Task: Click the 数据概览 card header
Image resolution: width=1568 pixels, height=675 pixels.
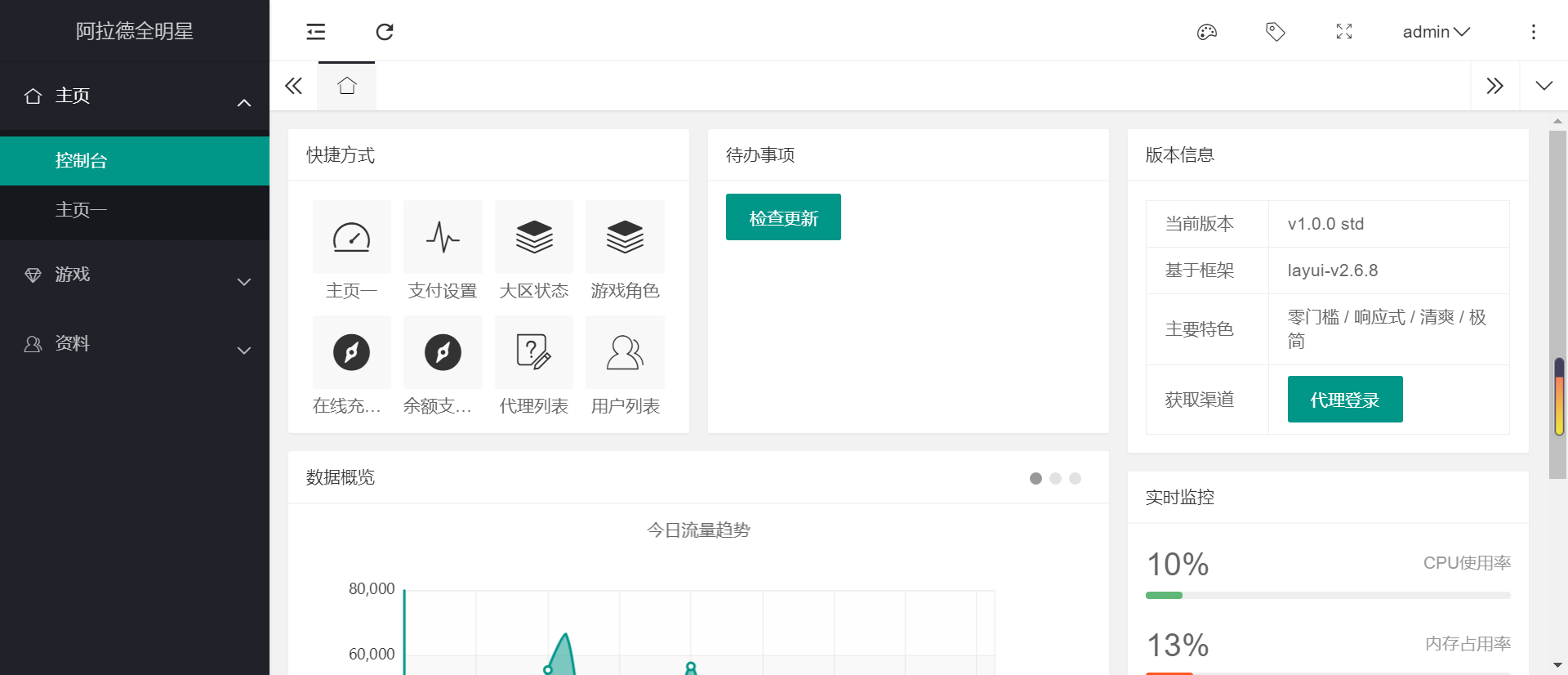Action: coord(698,477)
